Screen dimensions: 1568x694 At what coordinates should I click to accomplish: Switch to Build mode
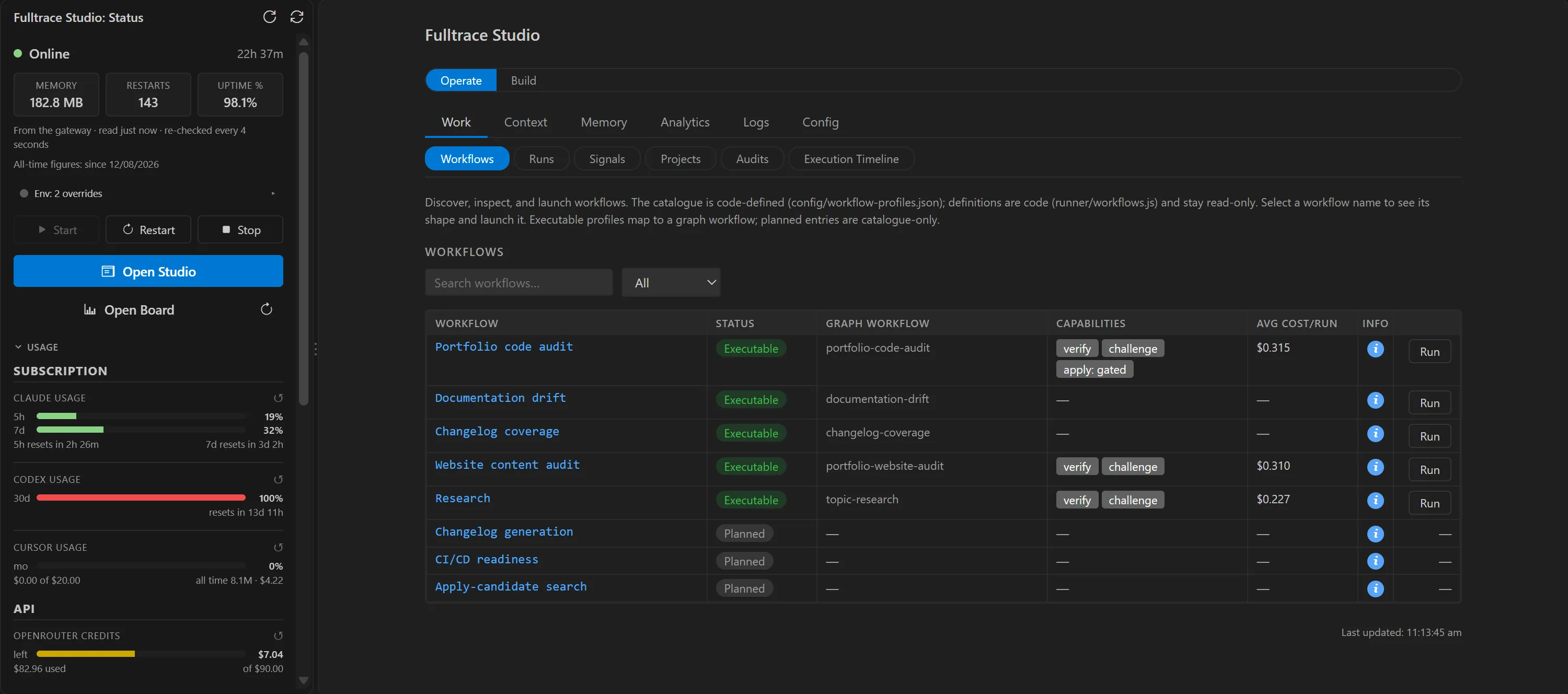[x=523, y=80]
